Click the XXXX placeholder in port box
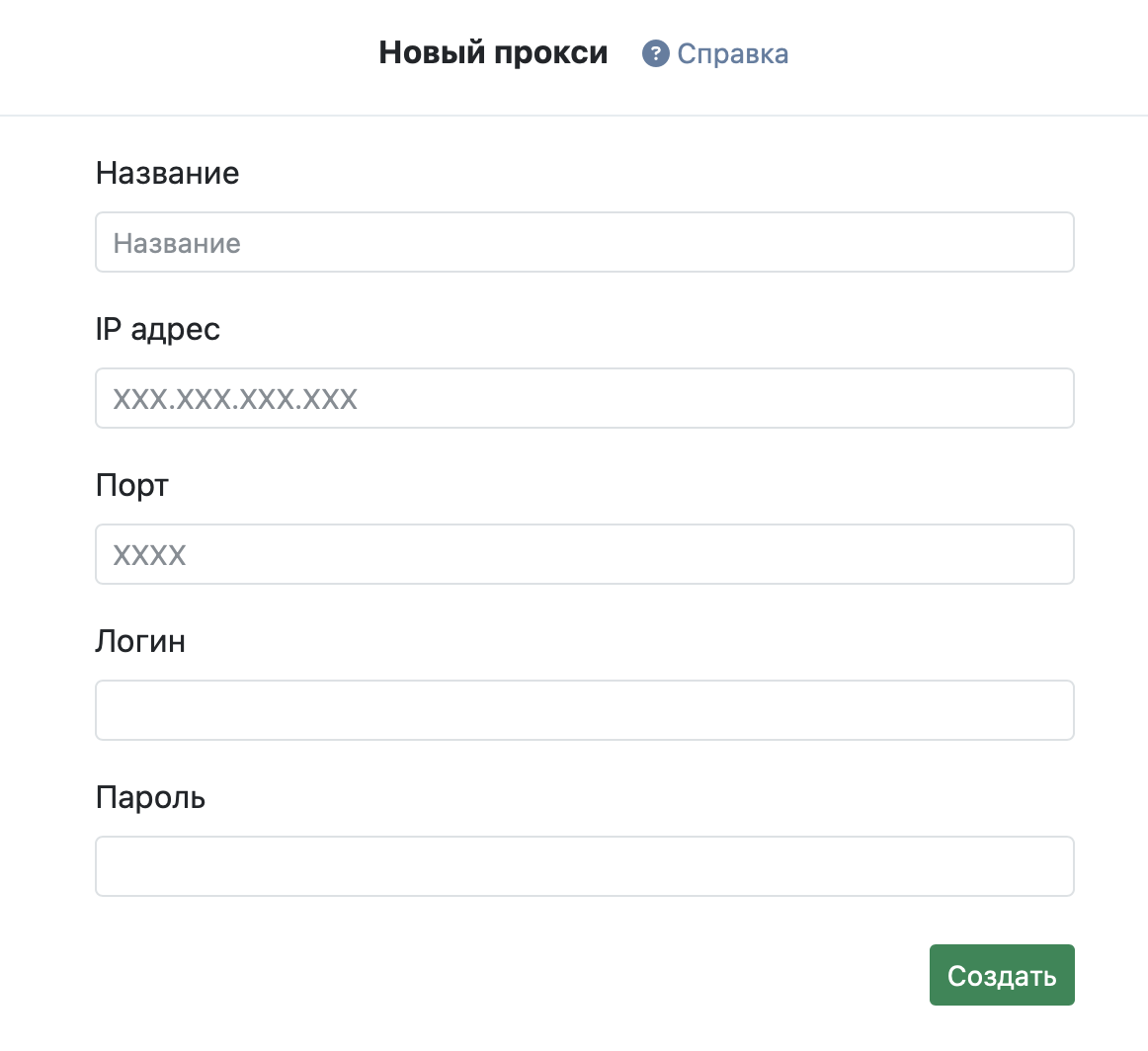The image size is (1148, 1051). tap(149, 555)
